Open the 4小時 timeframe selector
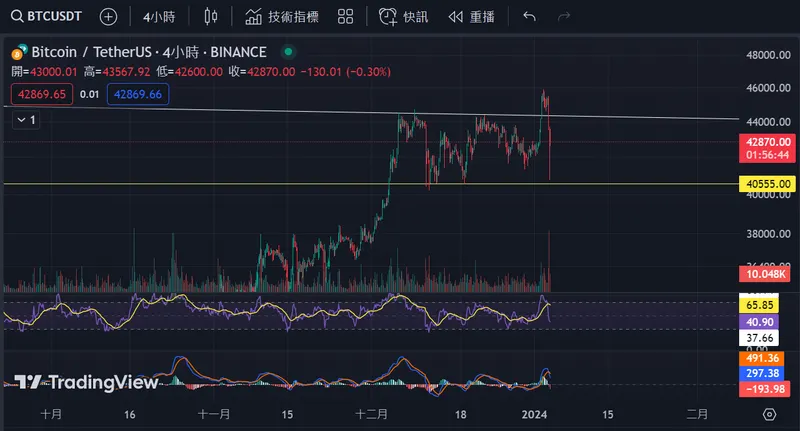The width and height of the screenshot is (800, 431). point(159,17)
